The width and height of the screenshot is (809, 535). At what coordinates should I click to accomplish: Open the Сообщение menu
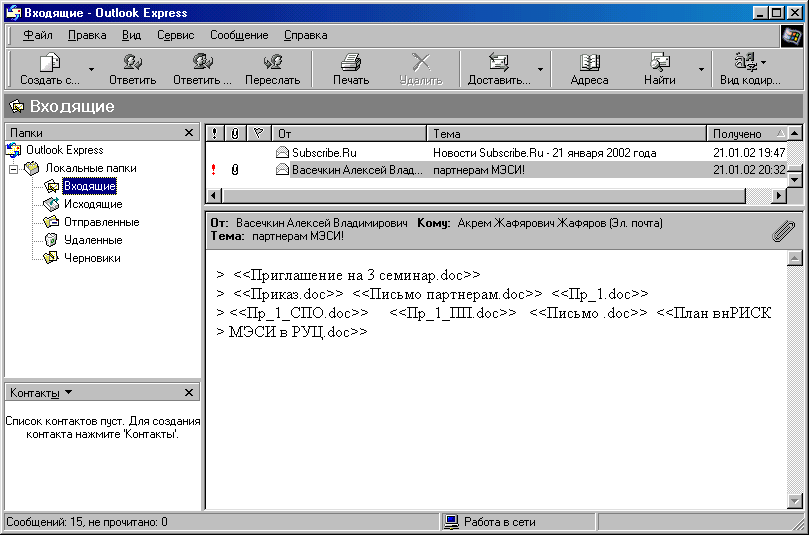click(x=239, y=35)
